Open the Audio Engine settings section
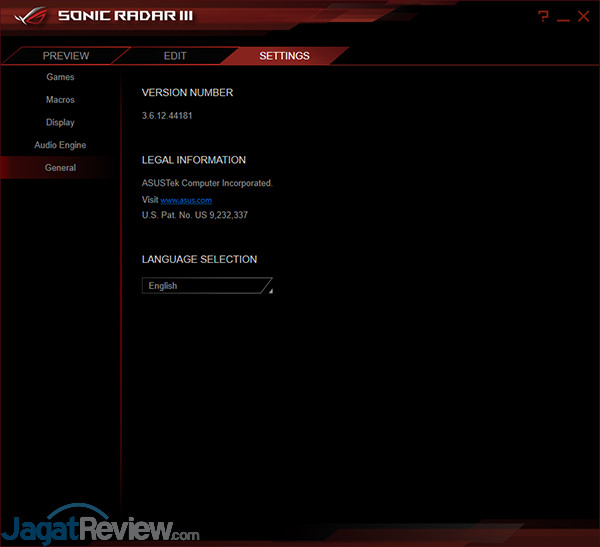The image size is (600, 547). 60,145
